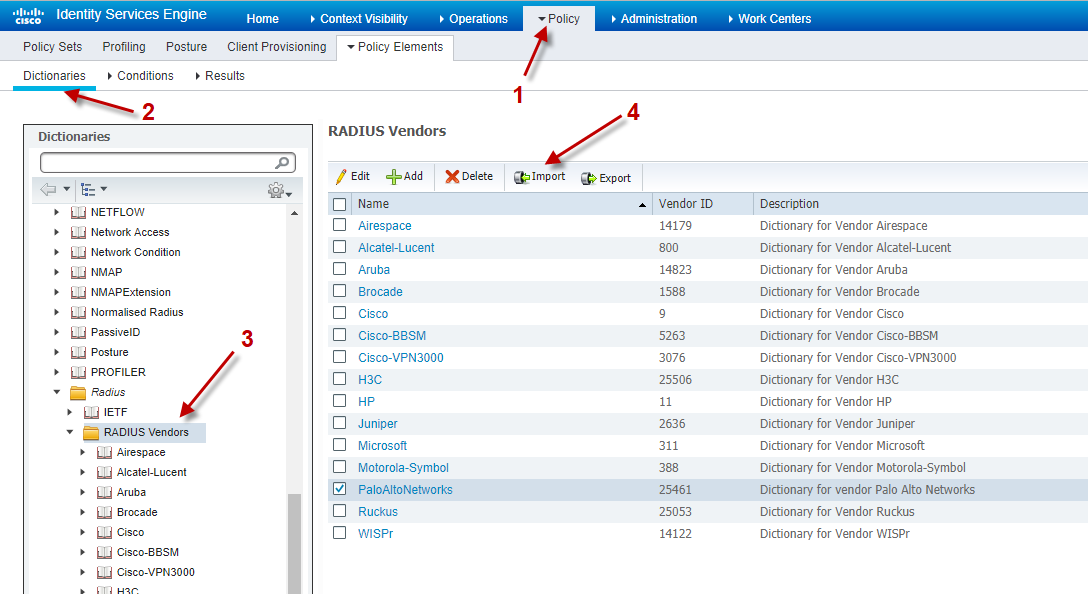Click the search magnifier icon in Dictionaries
Image resolution: width=1088 pixels, height=594 pixels.
[x=282, y=162]
